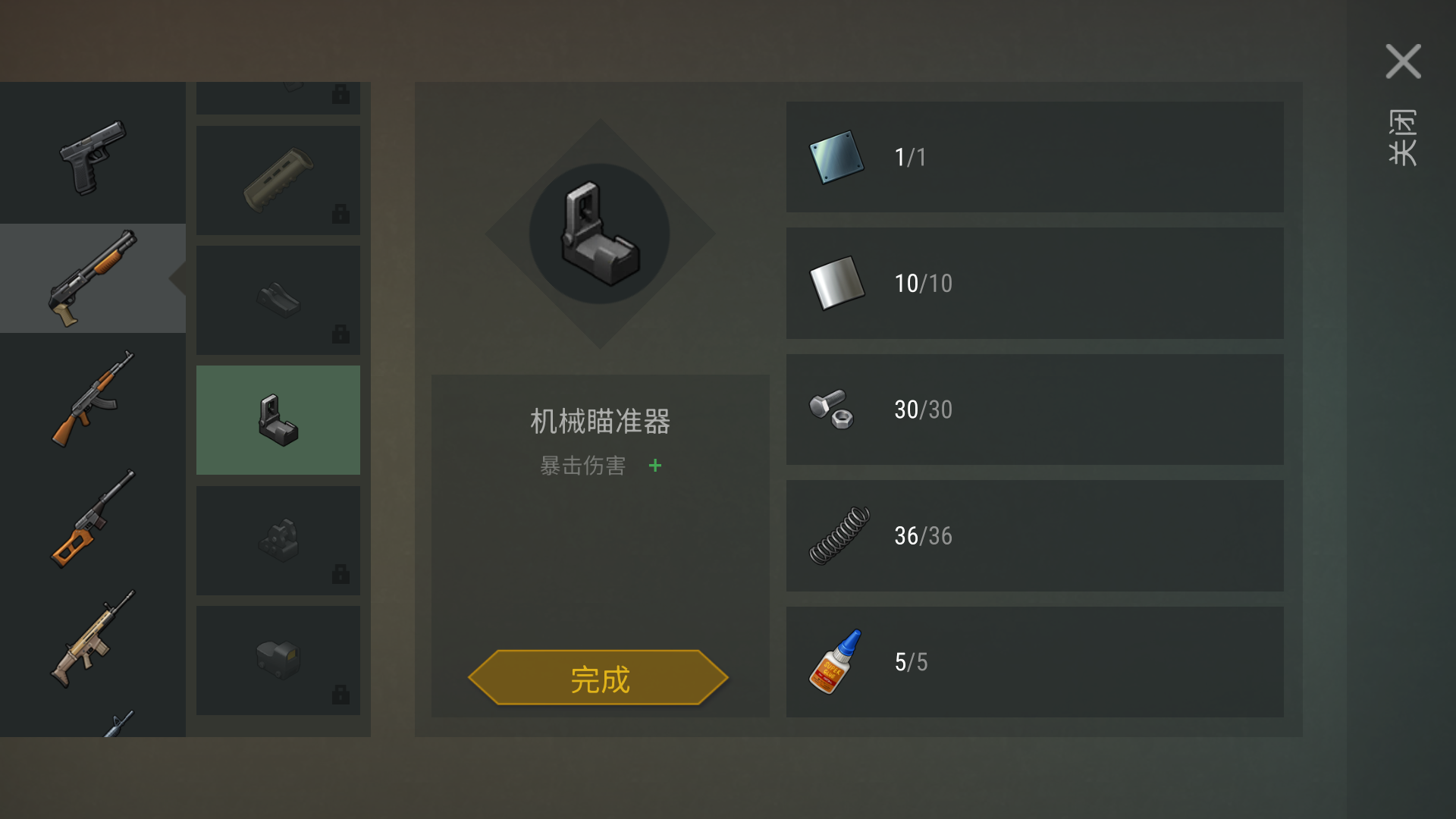This screenshot has height=819, width=1456.
Task: Tap the spring material 36/36
Action: coord(1034,536)
